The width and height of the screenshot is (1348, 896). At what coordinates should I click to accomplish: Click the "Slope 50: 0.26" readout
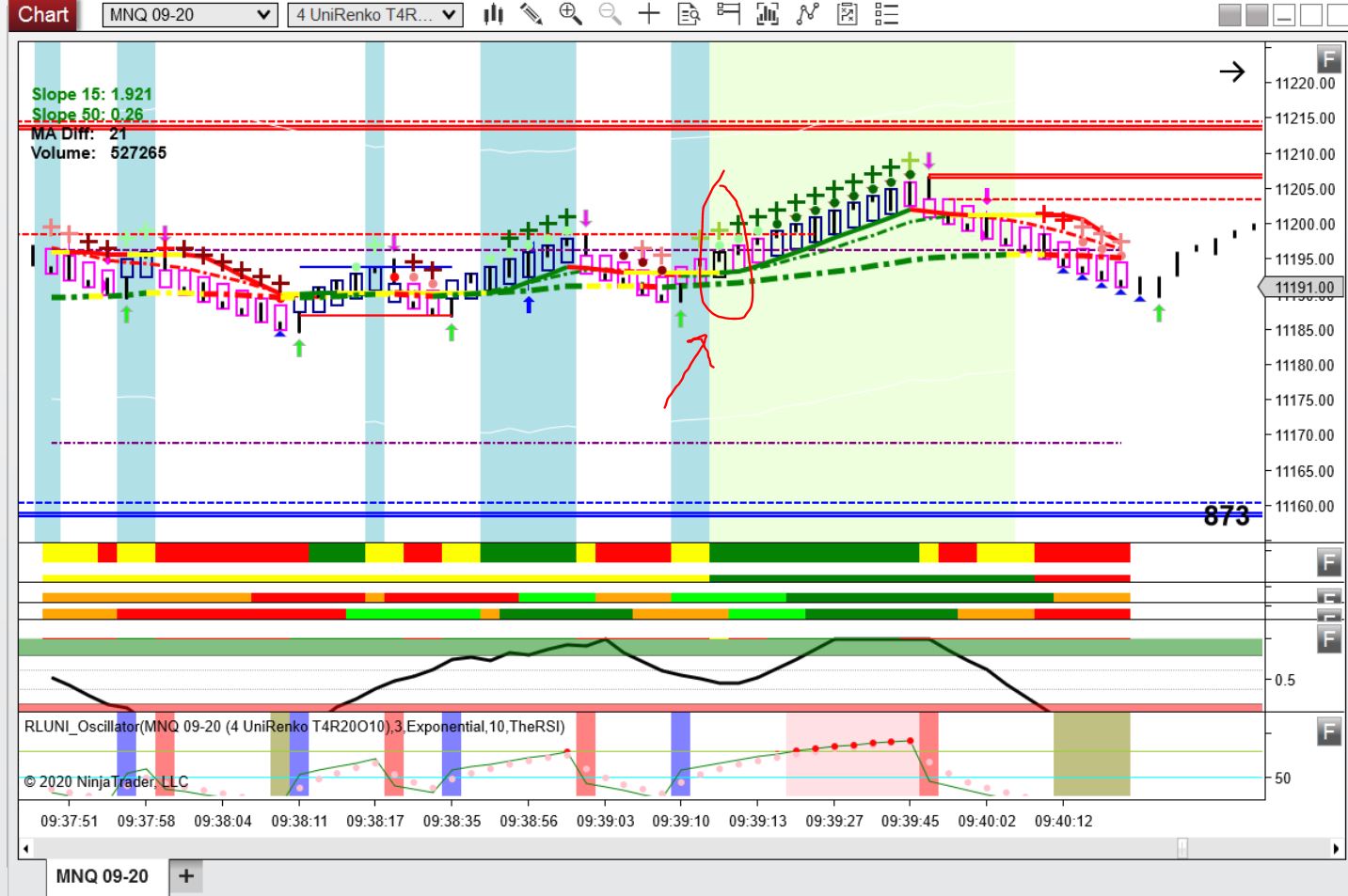click(x=87, y=115)
